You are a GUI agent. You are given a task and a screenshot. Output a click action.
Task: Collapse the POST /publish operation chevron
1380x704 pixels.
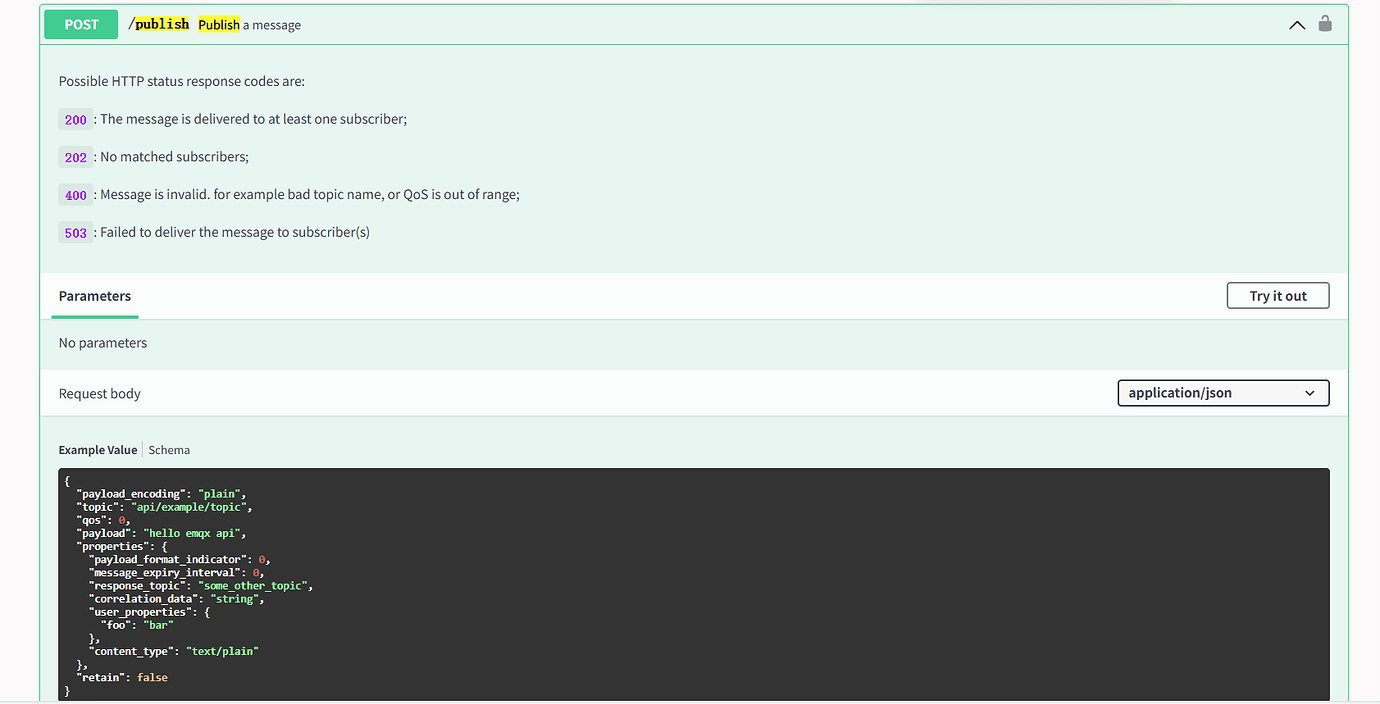click(1297, 25)
